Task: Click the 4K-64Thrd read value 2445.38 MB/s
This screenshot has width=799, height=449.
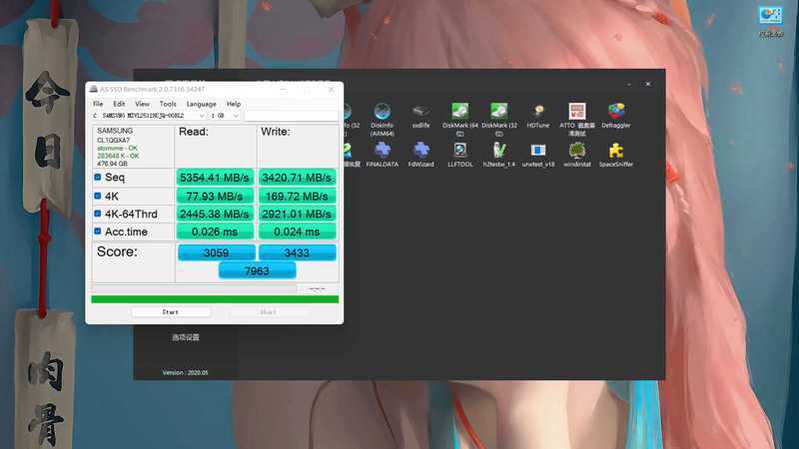Action: 215,214
